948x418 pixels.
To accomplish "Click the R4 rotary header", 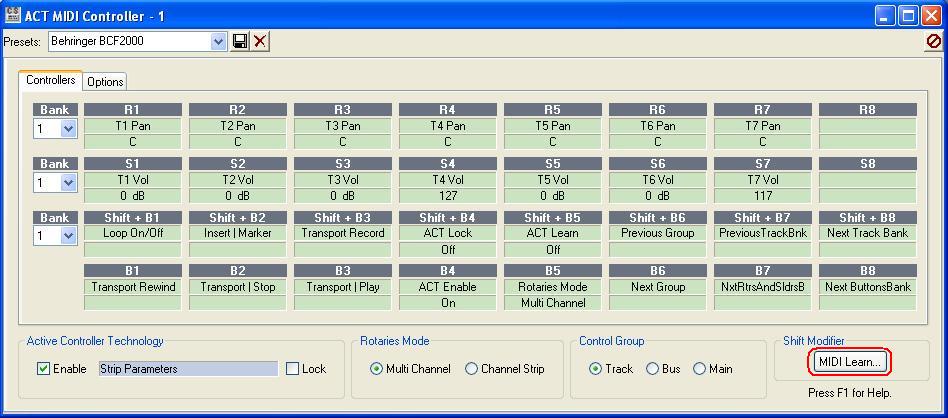I will pyautogui.click(x=447, y=109).
